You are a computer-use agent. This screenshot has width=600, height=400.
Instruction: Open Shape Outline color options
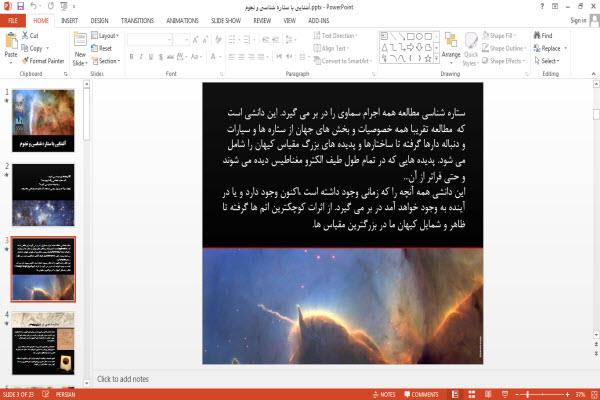coord(504,48)
